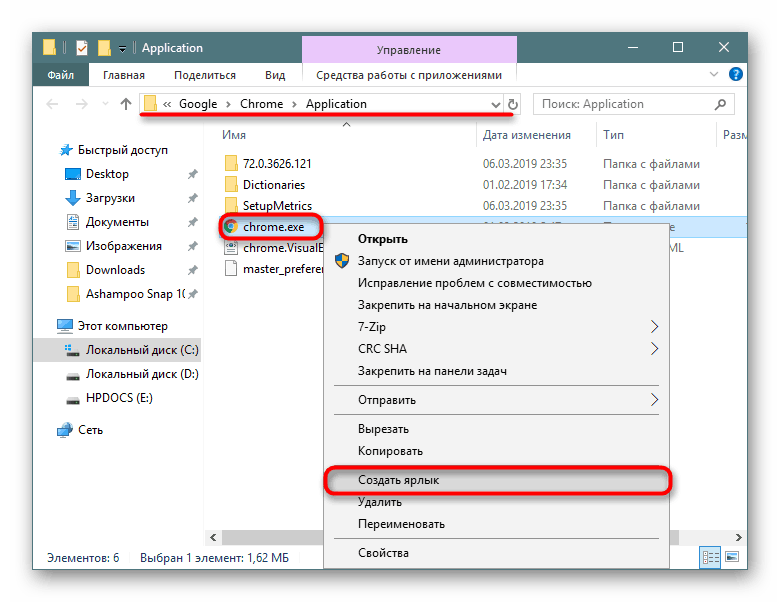Screen dimensions: 780x602
Task: Select HPDOCS (E:) drive
Action: 119,398
